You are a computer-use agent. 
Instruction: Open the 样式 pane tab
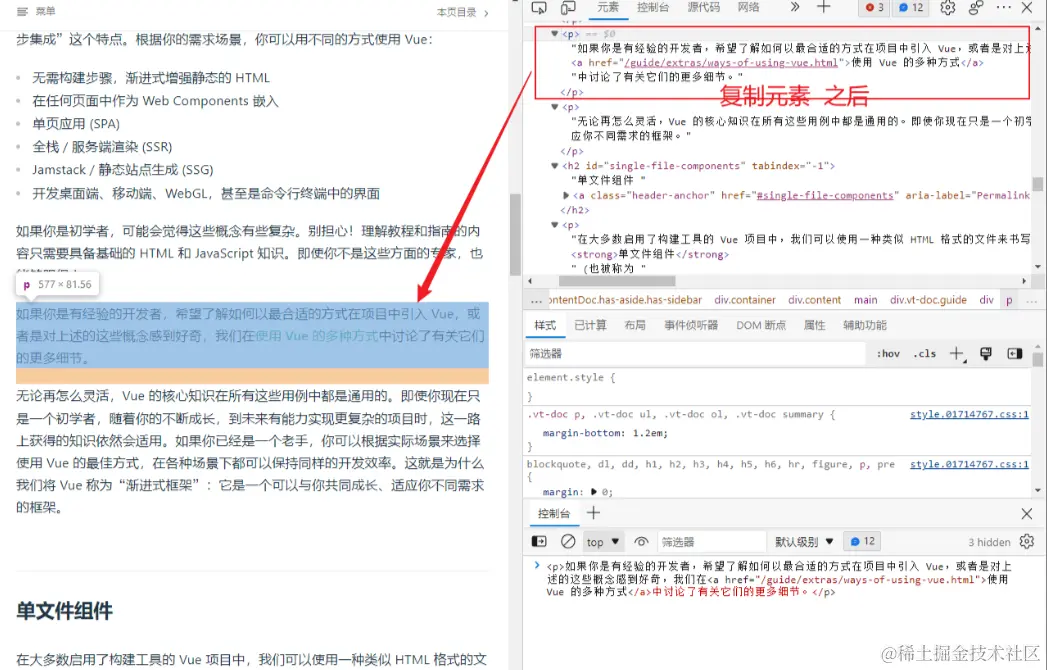click(x=545, y=325)
